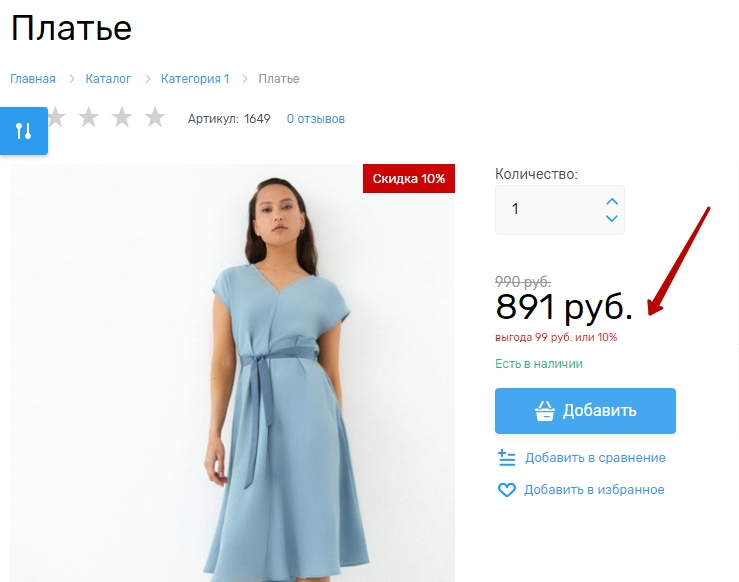Click the comparison list icon
This screenshot has height=582, width=739.
(x=507, y=458)
